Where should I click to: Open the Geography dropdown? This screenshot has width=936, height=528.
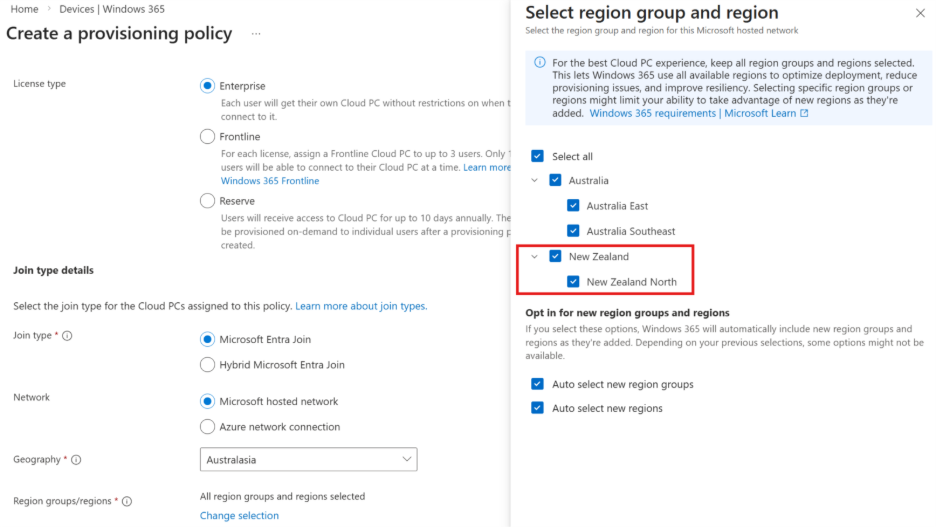308,459
